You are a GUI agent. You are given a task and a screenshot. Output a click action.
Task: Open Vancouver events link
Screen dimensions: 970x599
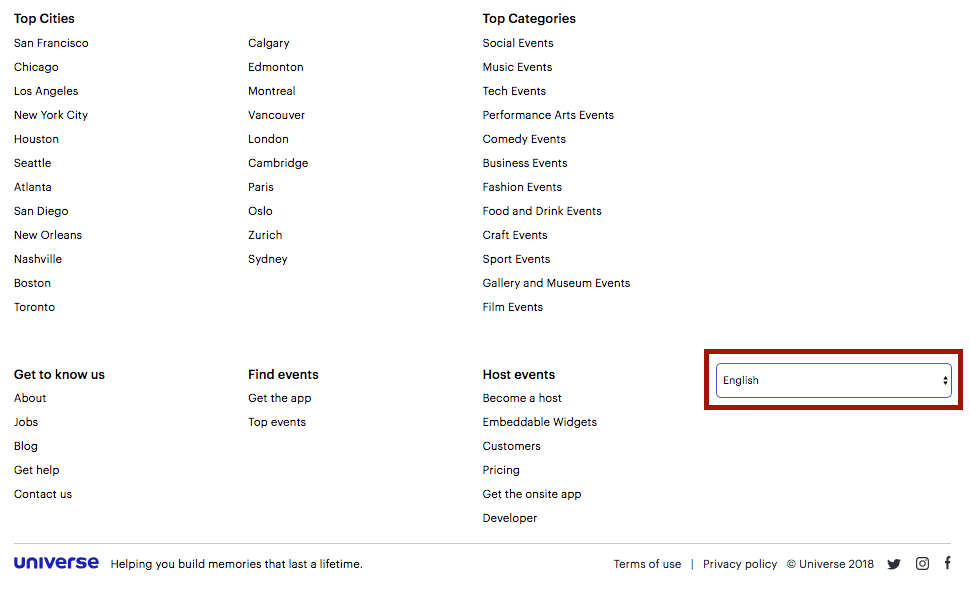pos(277,115)
